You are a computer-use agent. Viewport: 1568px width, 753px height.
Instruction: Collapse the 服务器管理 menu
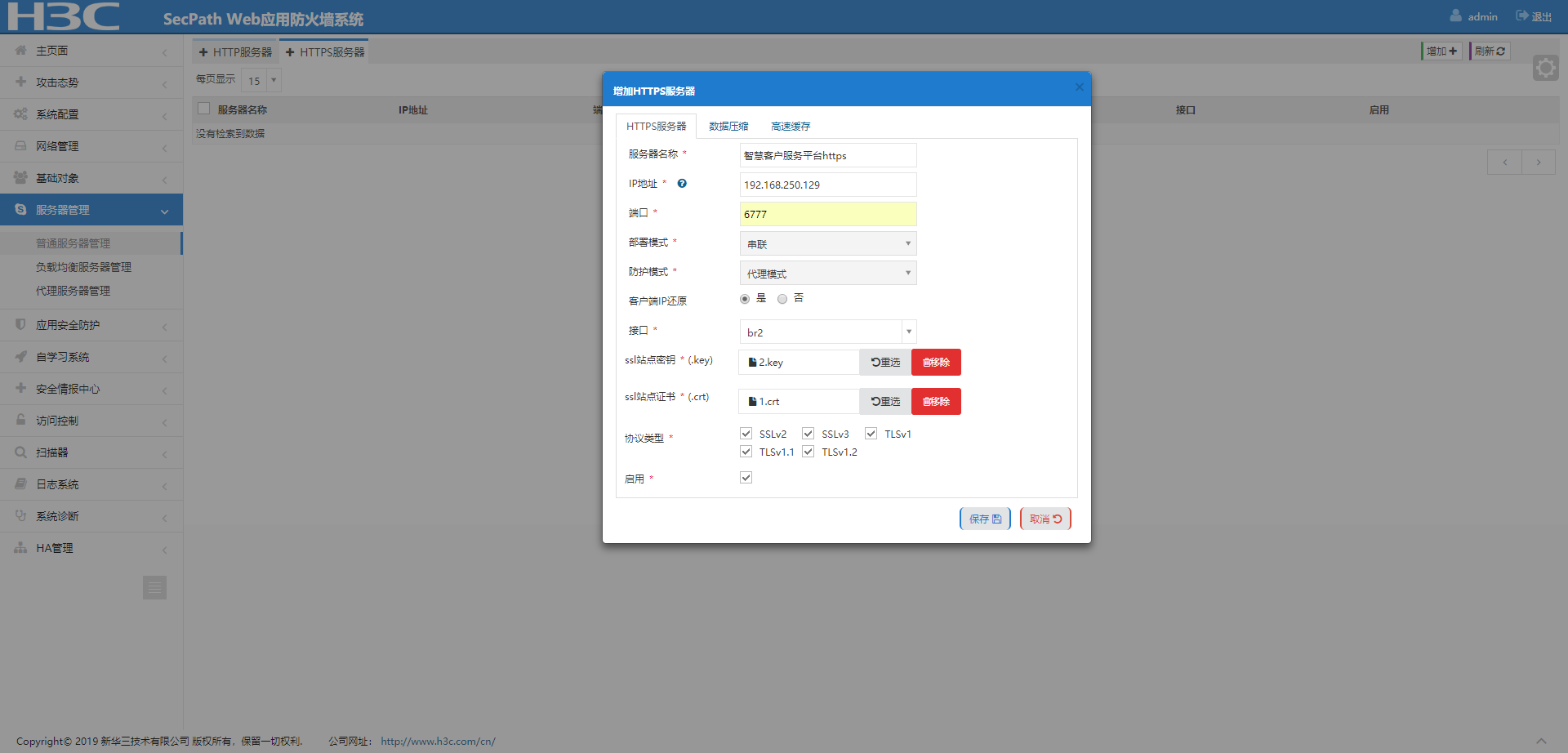[91, 210]
